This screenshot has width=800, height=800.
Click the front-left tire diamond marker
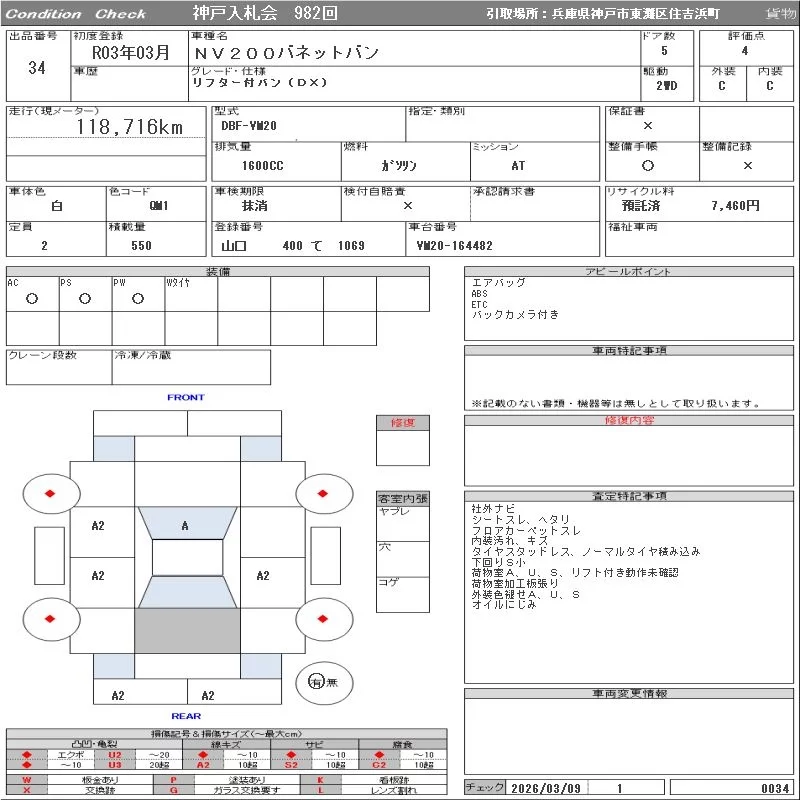[51, 492]
